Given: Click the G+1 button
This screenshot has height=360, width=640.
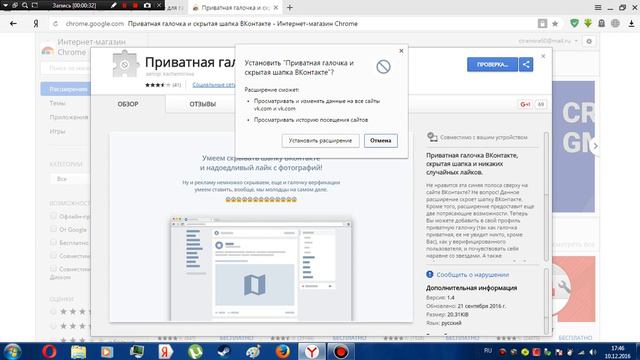Looking at the screenshot, I should pos(525,104).
